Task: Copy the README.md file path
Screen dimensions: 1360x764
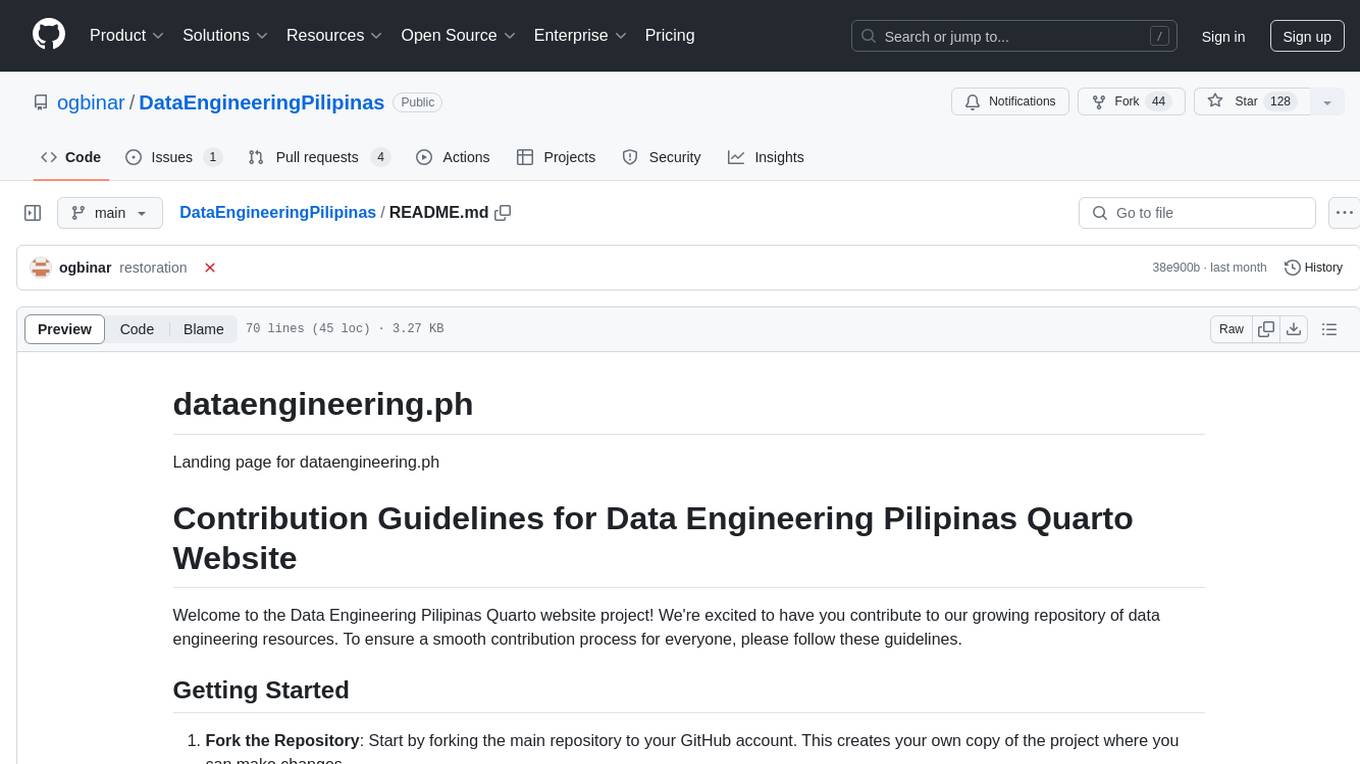Action: point(503,213)
